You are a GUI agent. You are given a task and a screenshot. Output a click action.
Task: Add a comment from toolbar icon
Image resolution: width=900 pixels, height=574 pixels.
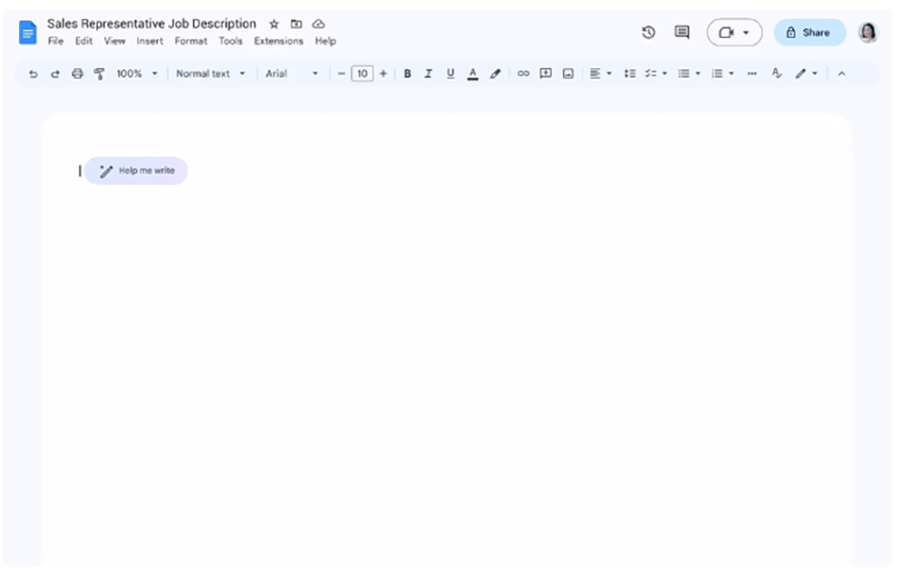(545, 74)
